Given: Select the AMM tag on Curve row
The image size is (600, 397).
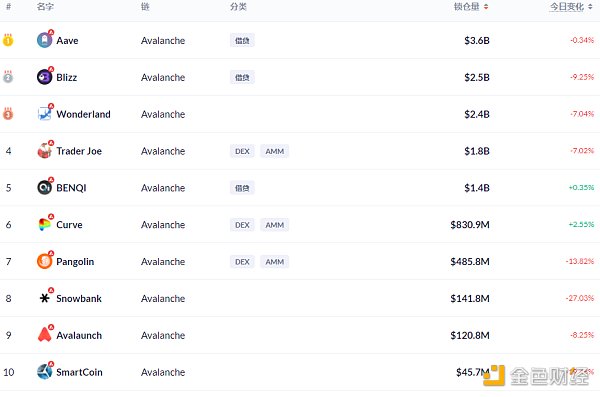Looking at the screenshot, I should pyautogui.click(x=275, y=225).
